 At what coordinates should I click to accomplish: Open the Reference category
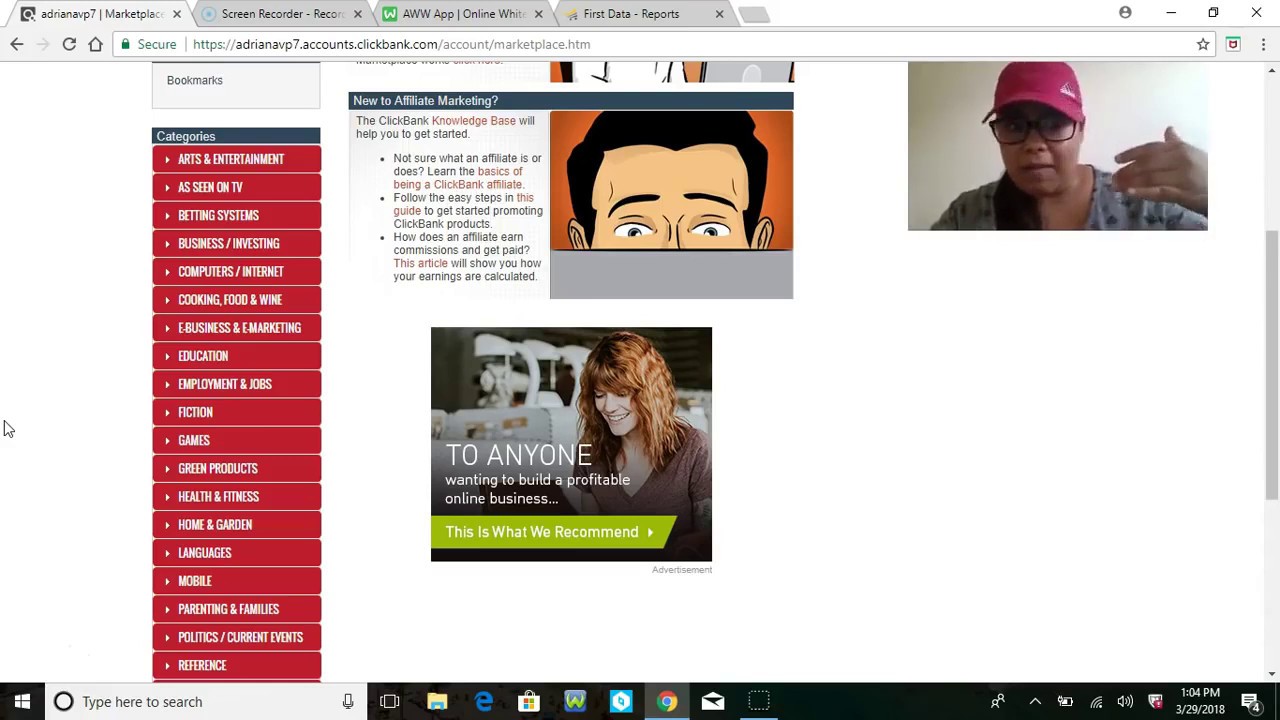236,665
